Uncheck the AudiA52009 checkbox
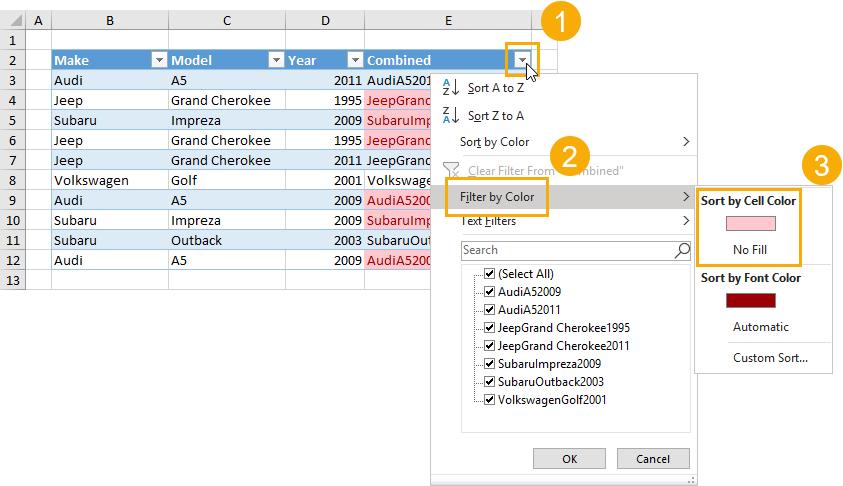843x486 pixels. [x=489, y=292]
